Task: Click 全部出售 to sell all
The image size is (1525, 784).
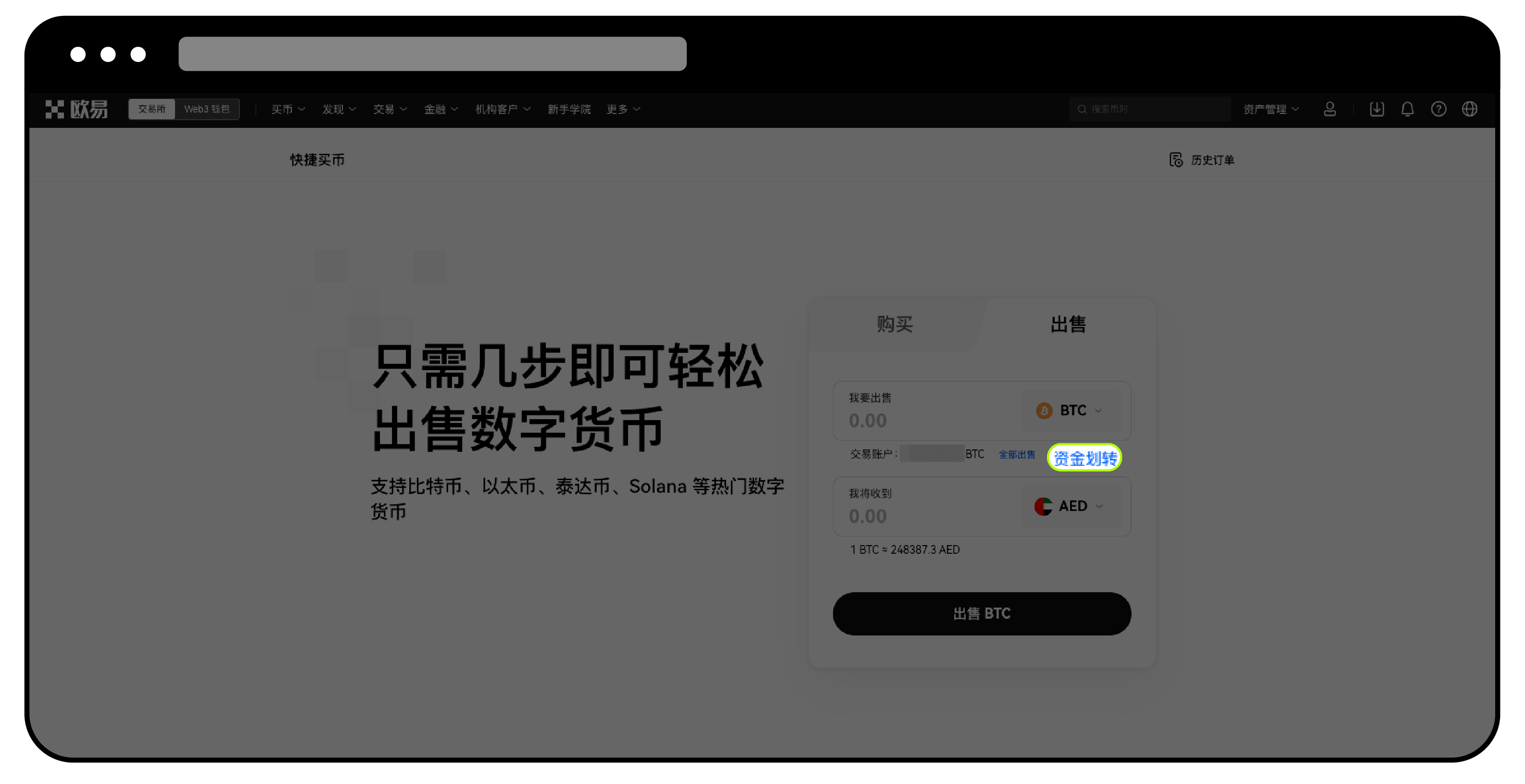Action: 1017,454
